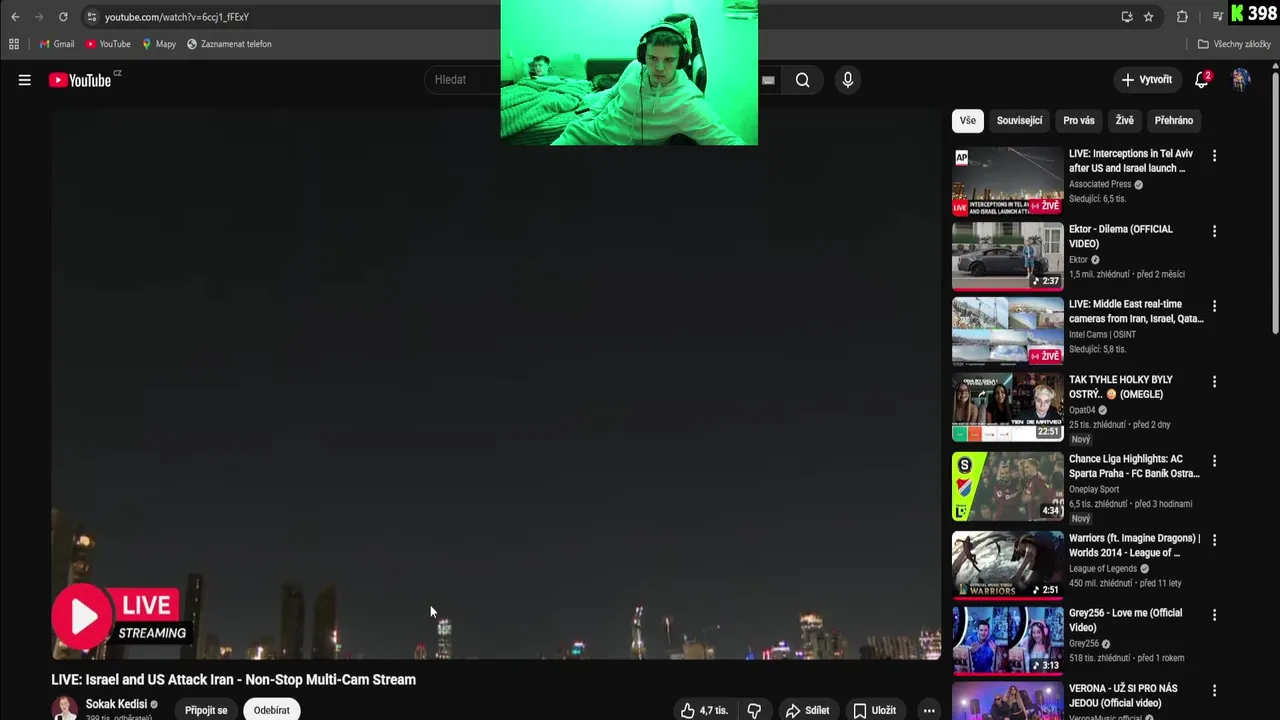View site information icon in address bar

[91, 17]
